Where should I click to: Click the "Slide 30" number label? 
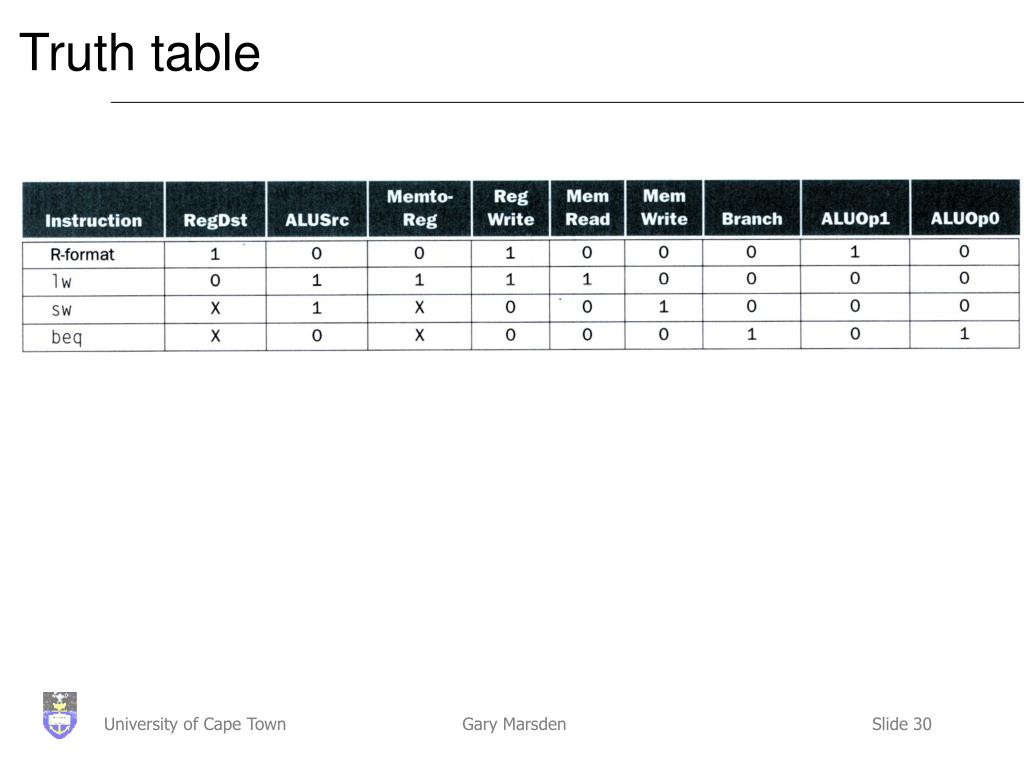click(x=901, y=724)
